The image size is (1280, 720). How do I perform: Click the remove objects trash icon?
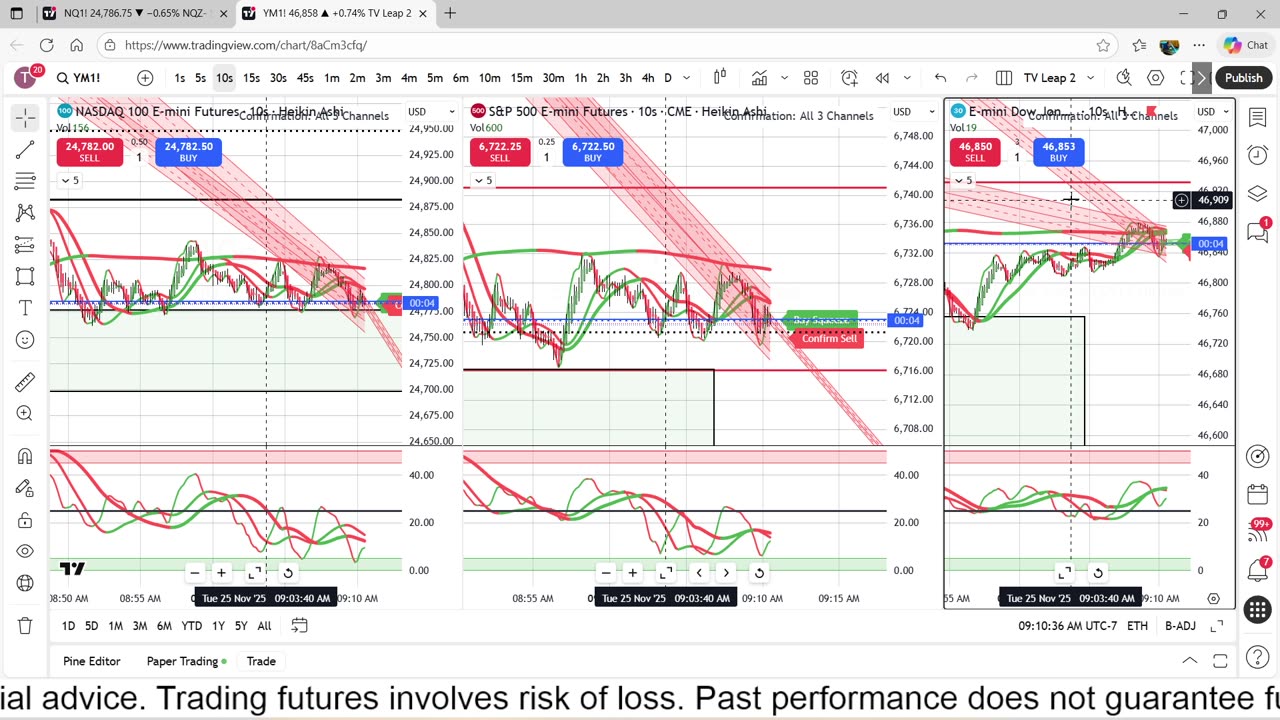pyautogui.click(x=25, y=626)
